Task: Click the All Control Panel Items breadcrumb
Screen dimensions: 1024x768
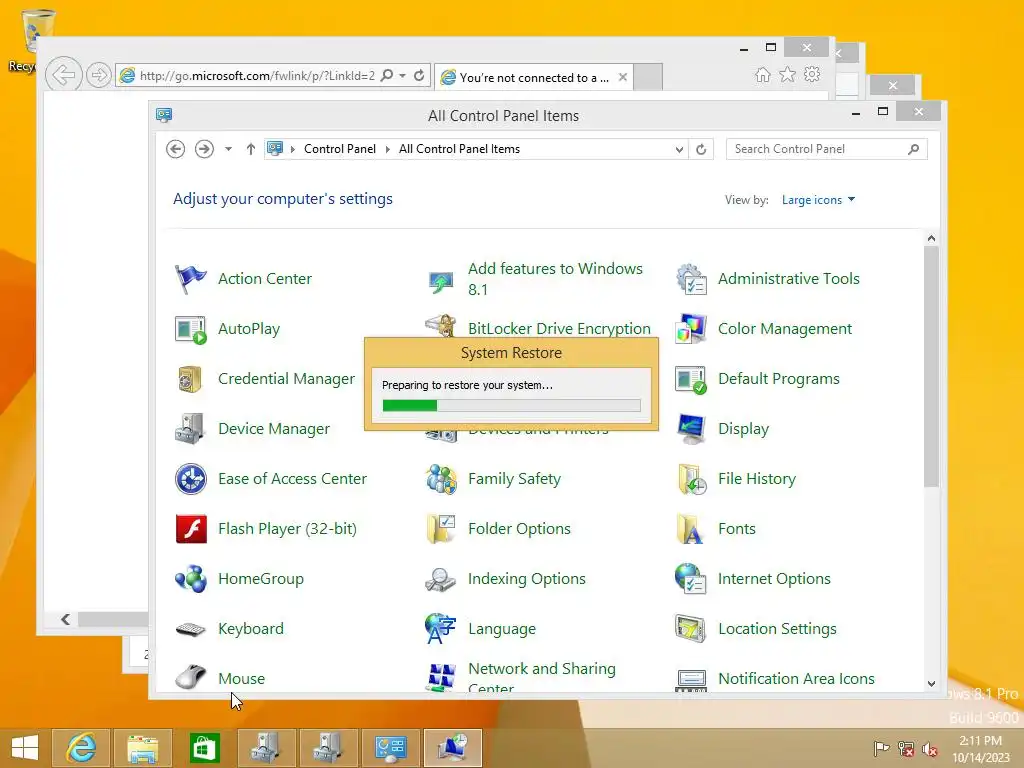Action: [x=459, y=149]
